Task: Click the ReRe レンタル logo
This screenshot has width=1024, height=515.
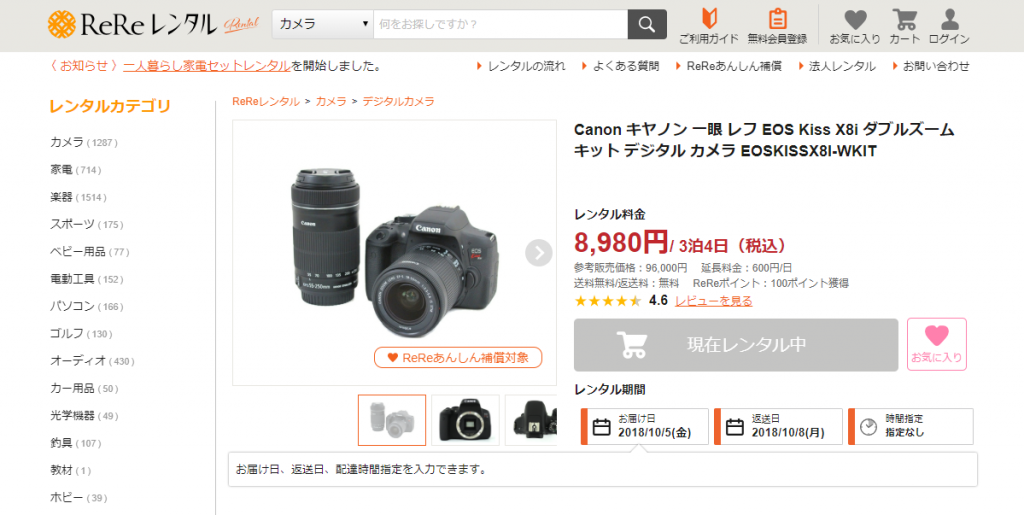Action: point(154,24)
